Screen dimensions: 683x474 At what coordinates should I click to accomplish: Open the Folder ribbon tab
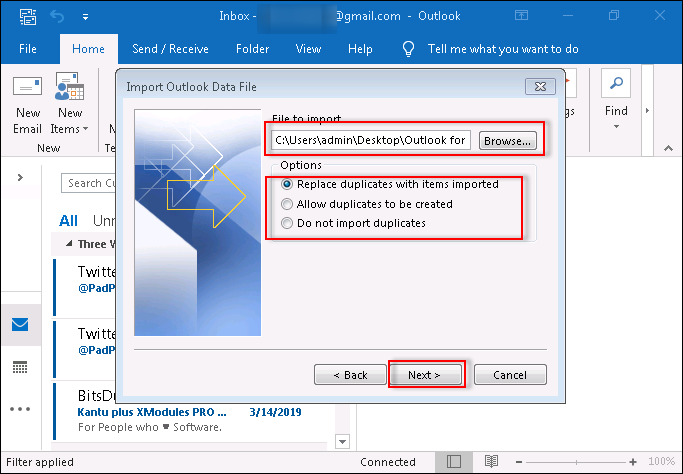coord(253,49)
